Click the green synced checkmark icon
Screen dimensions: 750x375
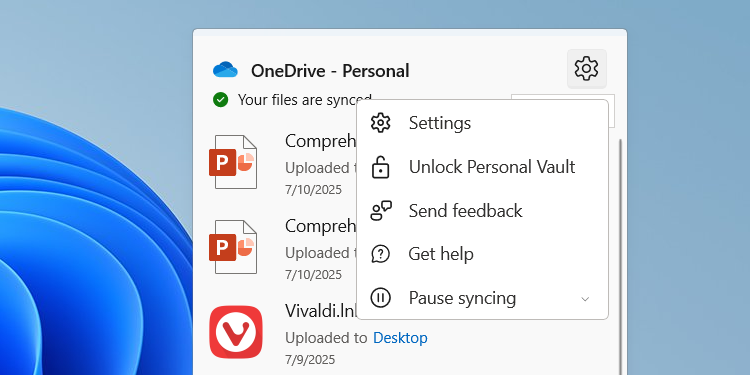click(x=221, y=99)
